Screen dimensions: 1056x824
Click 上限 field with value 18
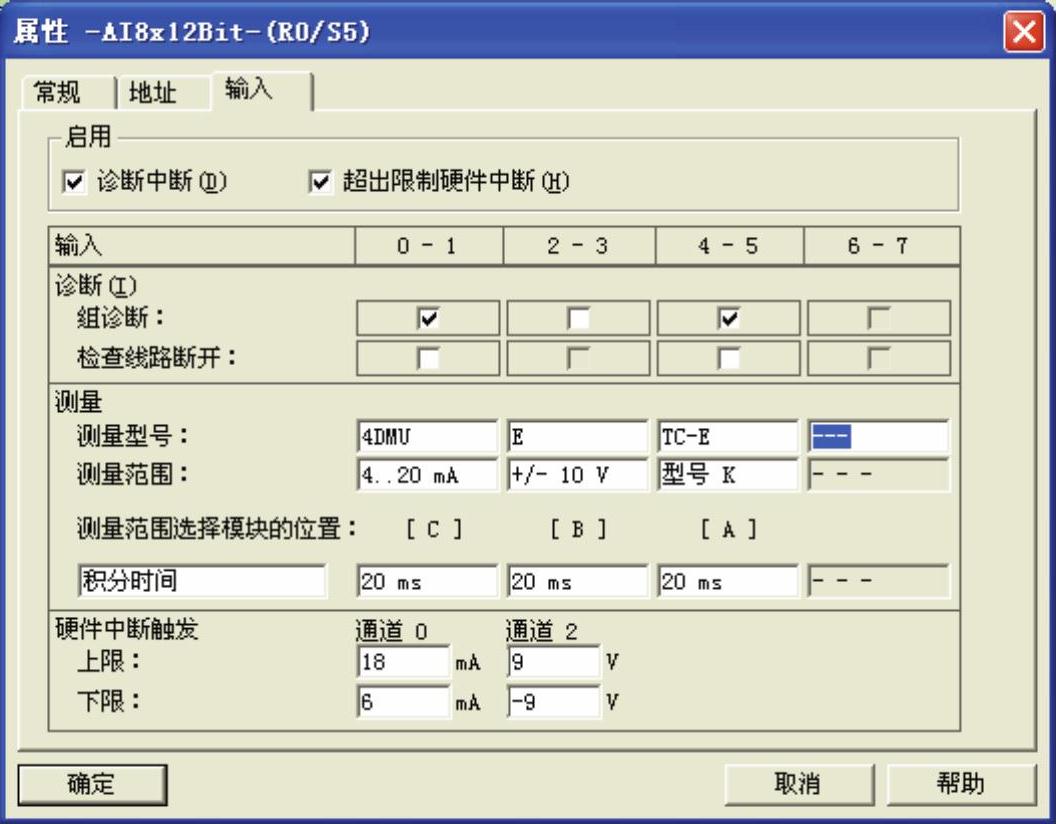(403, 662)
